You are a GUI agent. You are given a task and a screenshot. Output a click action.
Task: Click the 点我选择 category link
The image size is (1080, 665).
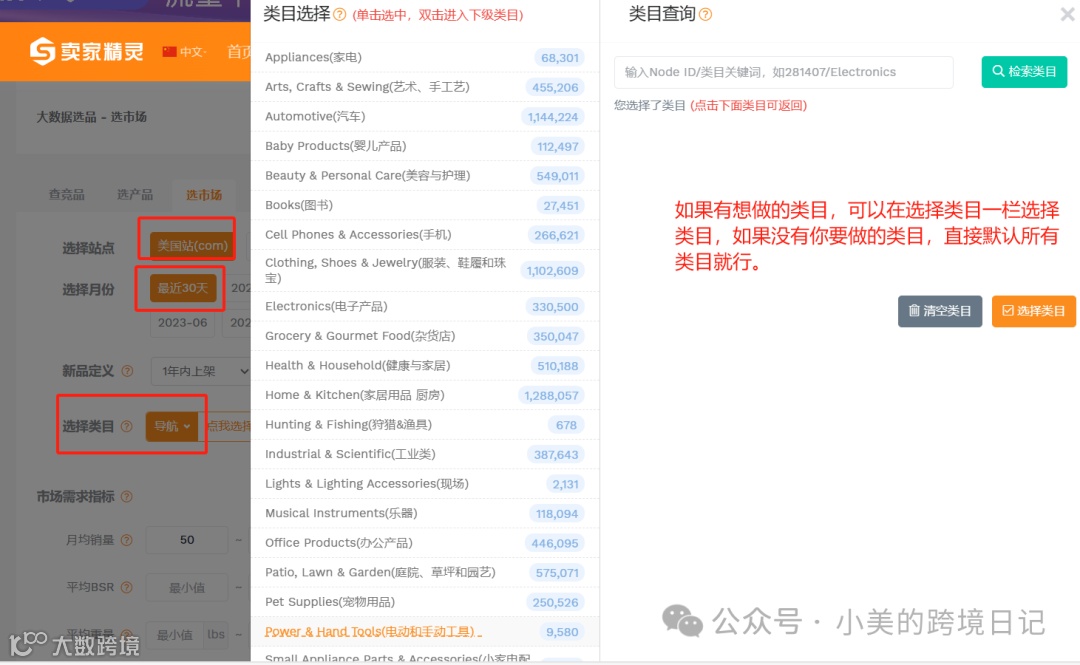tap(229, 427)
